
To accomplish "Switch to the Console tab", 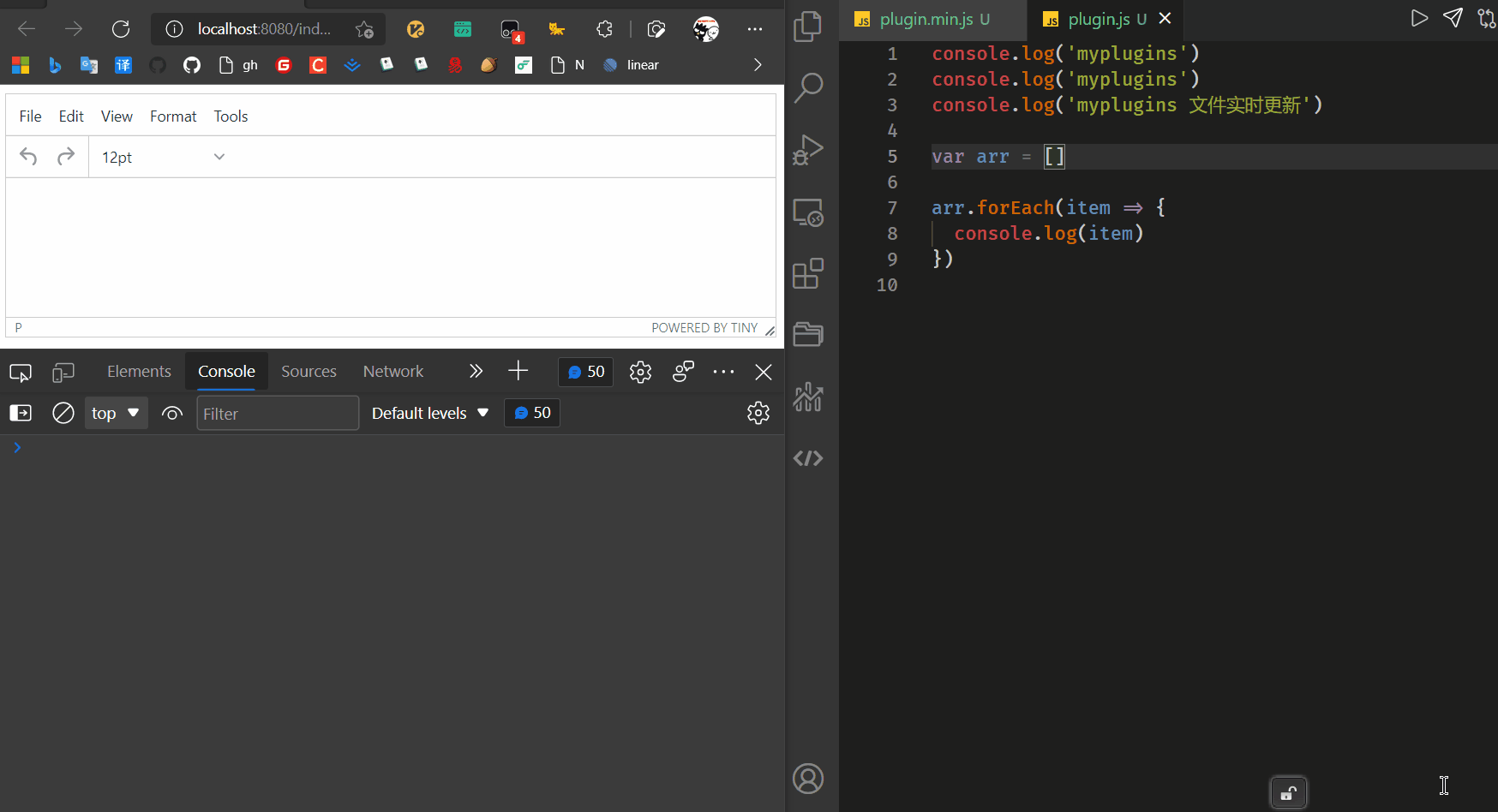I will tap(226, 372).
